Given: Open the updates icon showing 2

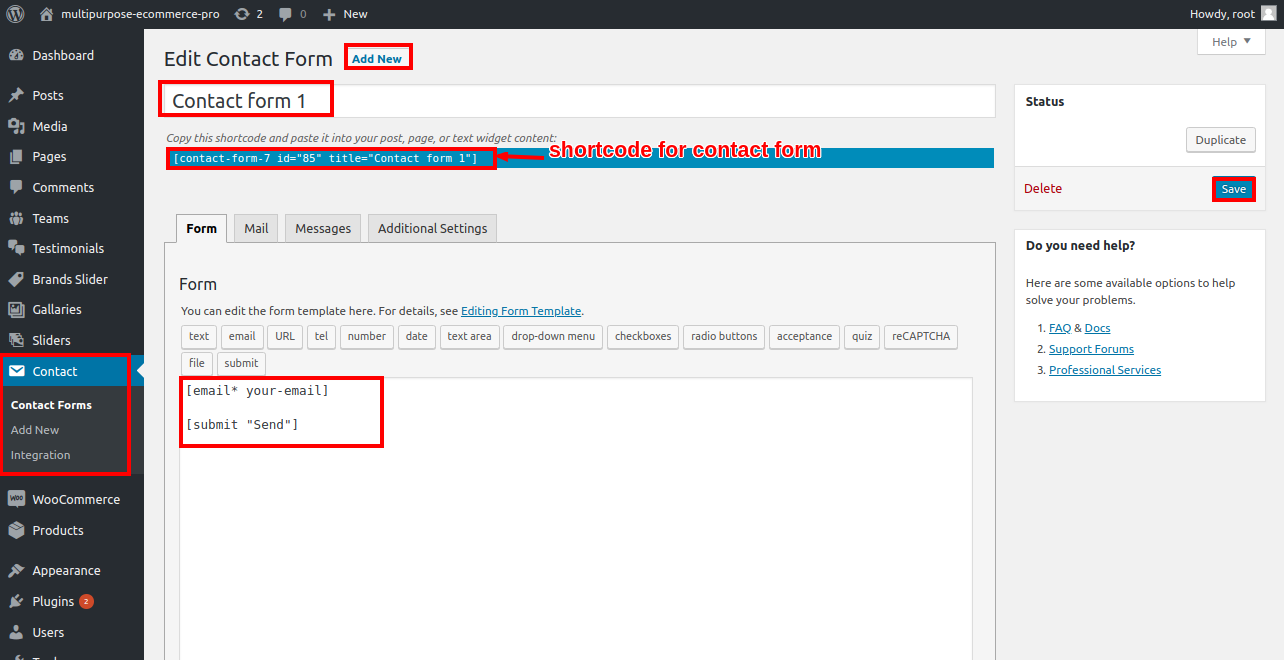Looking at the screenshot, I should point(242,14).
